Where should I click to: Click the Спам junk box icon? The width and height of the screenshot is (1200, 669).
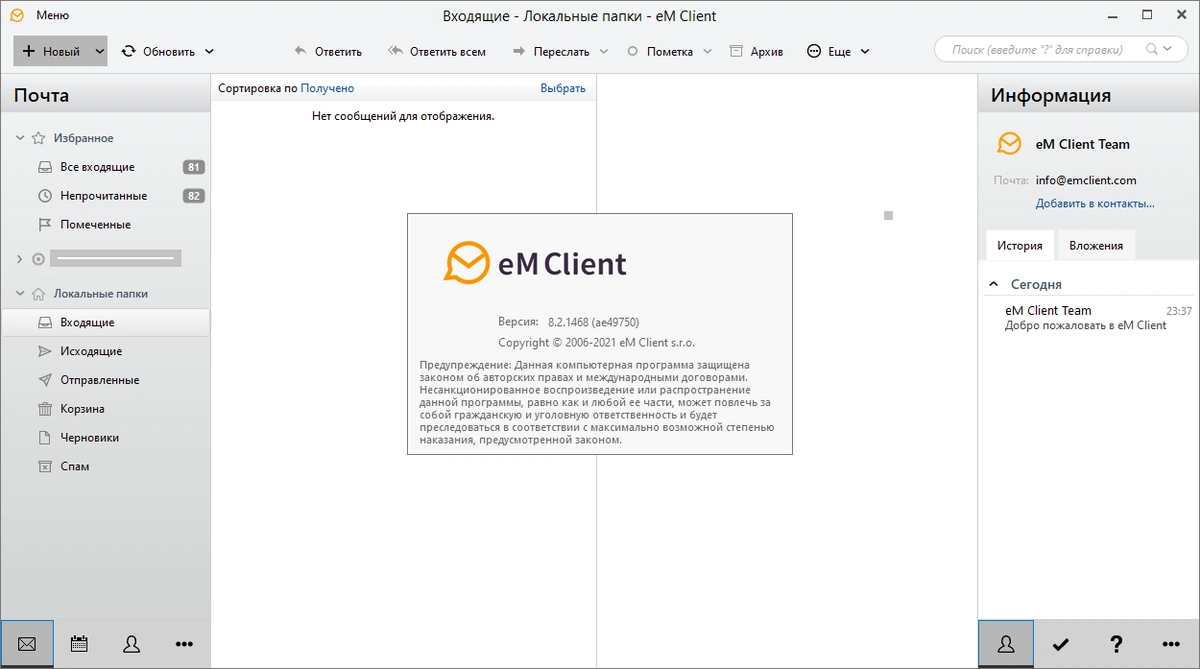(x=44, y=467)
